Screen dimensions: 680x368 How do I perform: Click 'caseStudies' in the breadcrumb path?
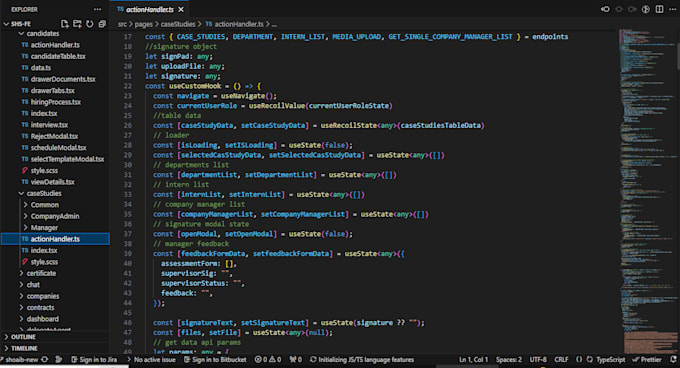click(178, 24)
